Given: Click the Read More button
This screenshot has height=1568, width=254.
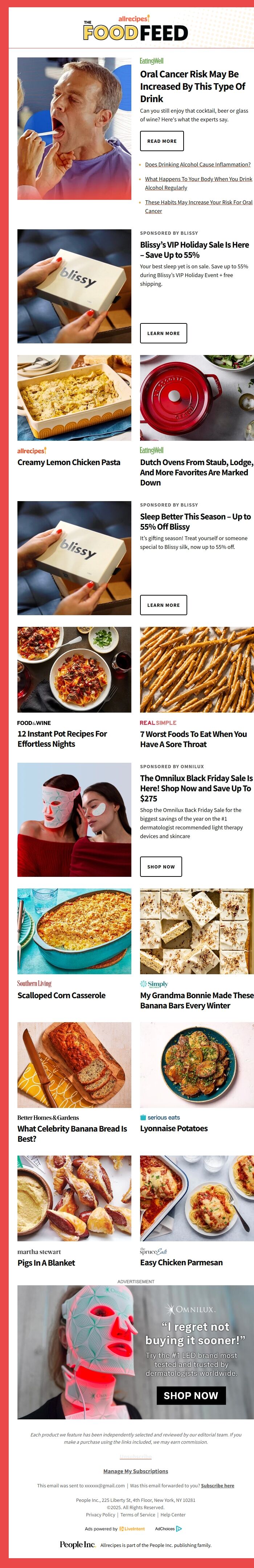Looking at the screenshot, I should click(x=161, y=141).
